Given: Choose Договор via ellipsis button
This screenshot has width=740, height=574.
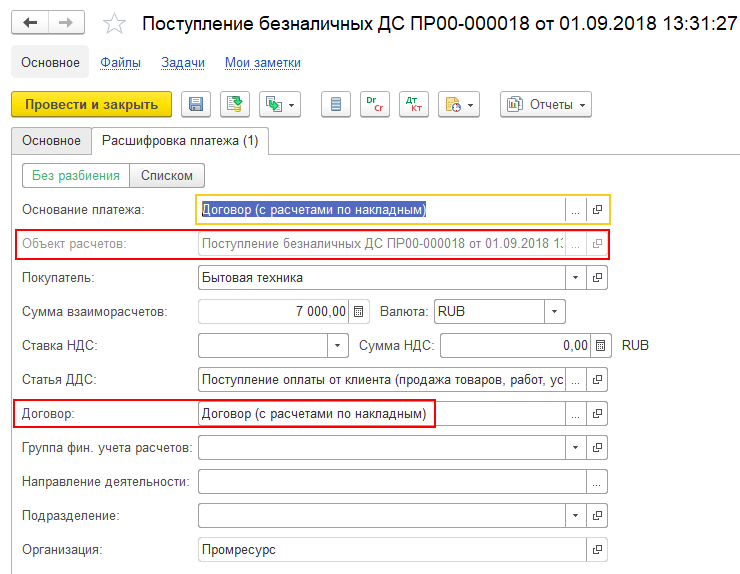Looking at the screenshot, I should click(575, 414).
